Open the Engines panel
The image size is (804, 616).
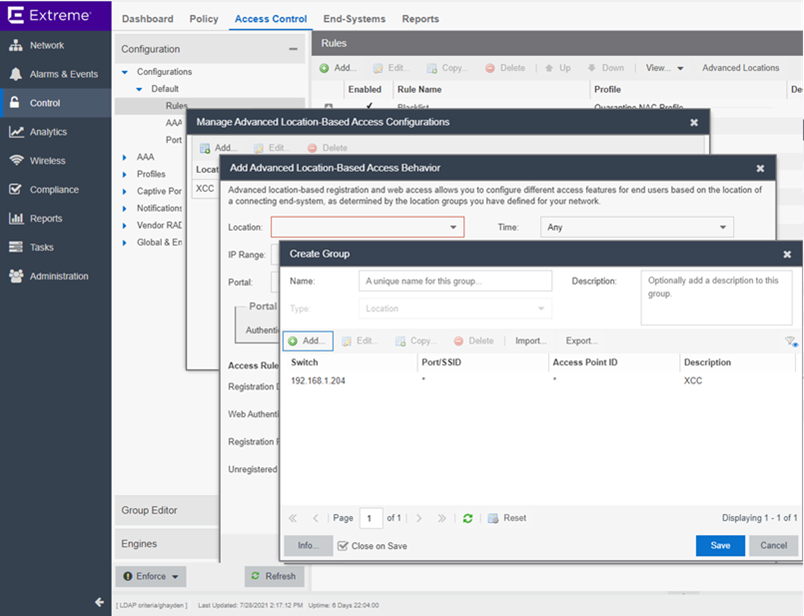(x=167, y=544)
